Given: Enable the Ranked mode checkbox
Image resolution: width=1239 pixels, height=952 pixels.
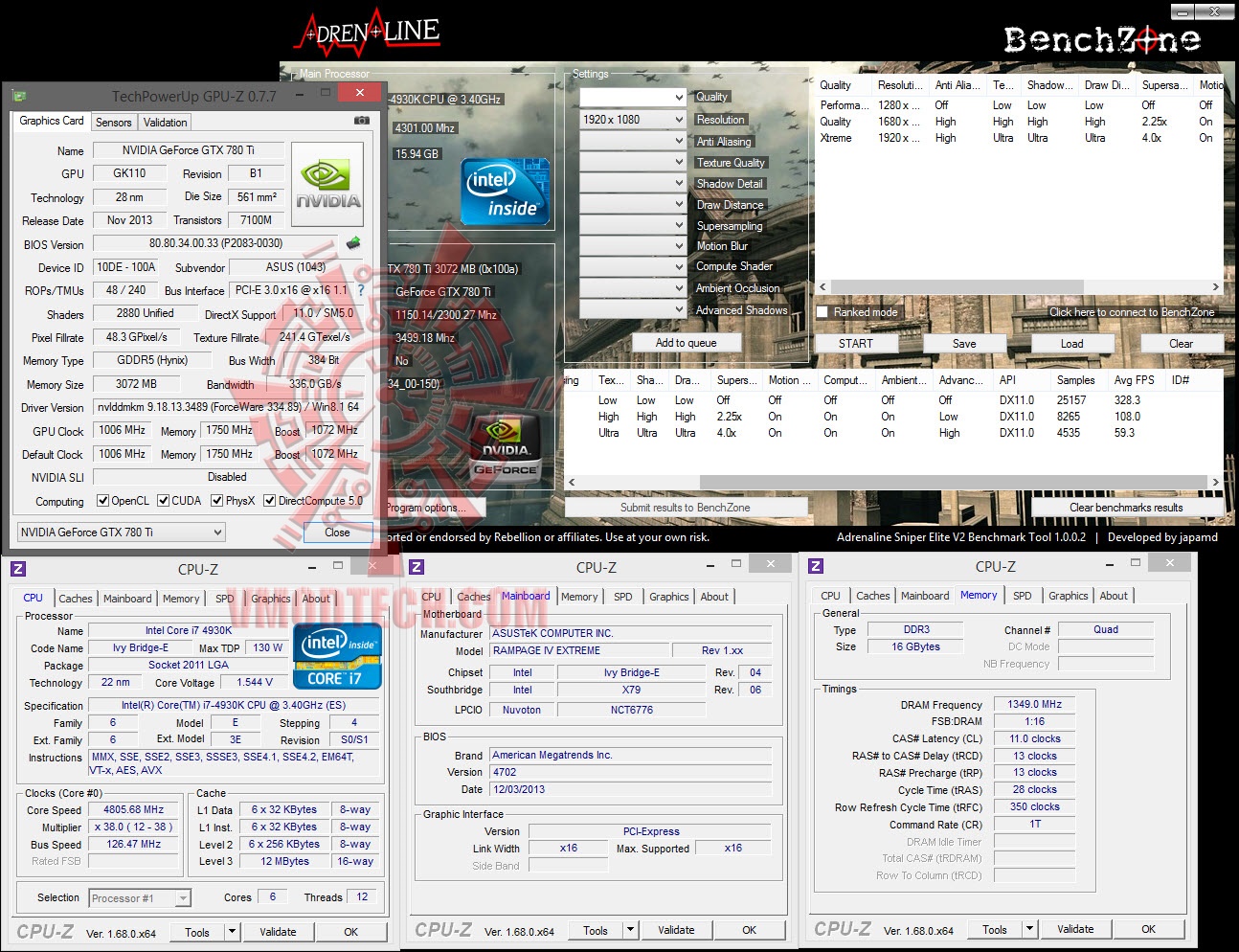Looking at the screenshot, I should click(822, 312).
